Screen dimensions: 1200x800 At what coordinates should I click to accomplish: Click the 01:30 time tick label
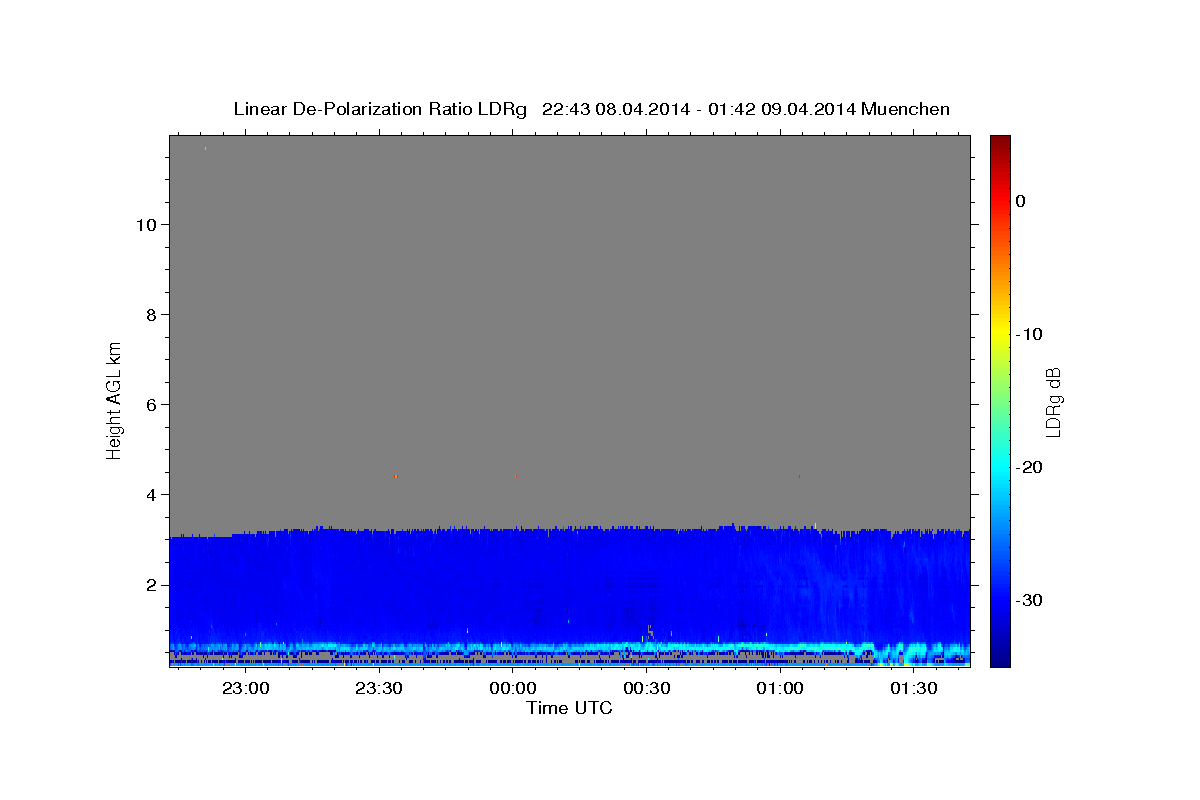[x=914, y=689]
